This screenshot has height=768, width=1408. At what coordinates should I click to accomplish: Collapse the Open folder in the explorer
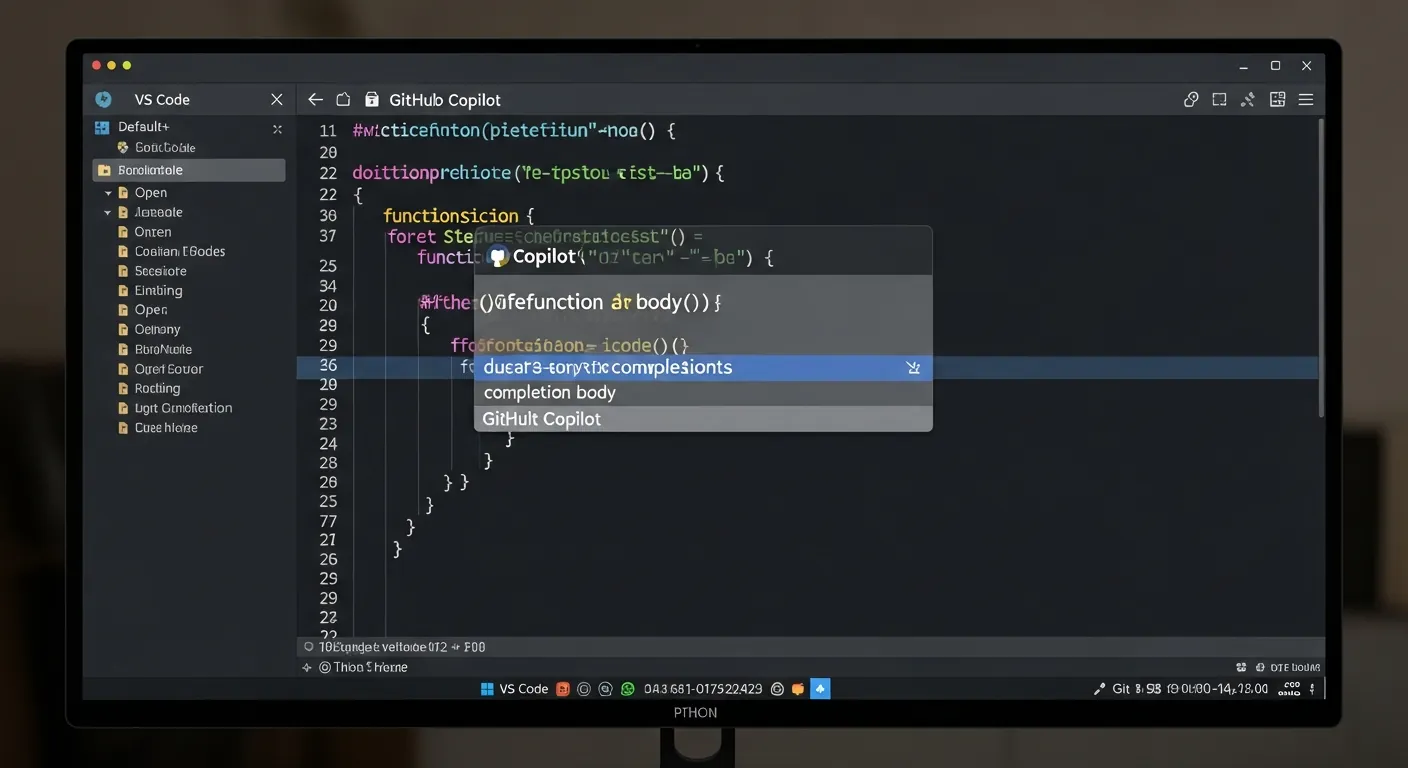tap(109, 192)
